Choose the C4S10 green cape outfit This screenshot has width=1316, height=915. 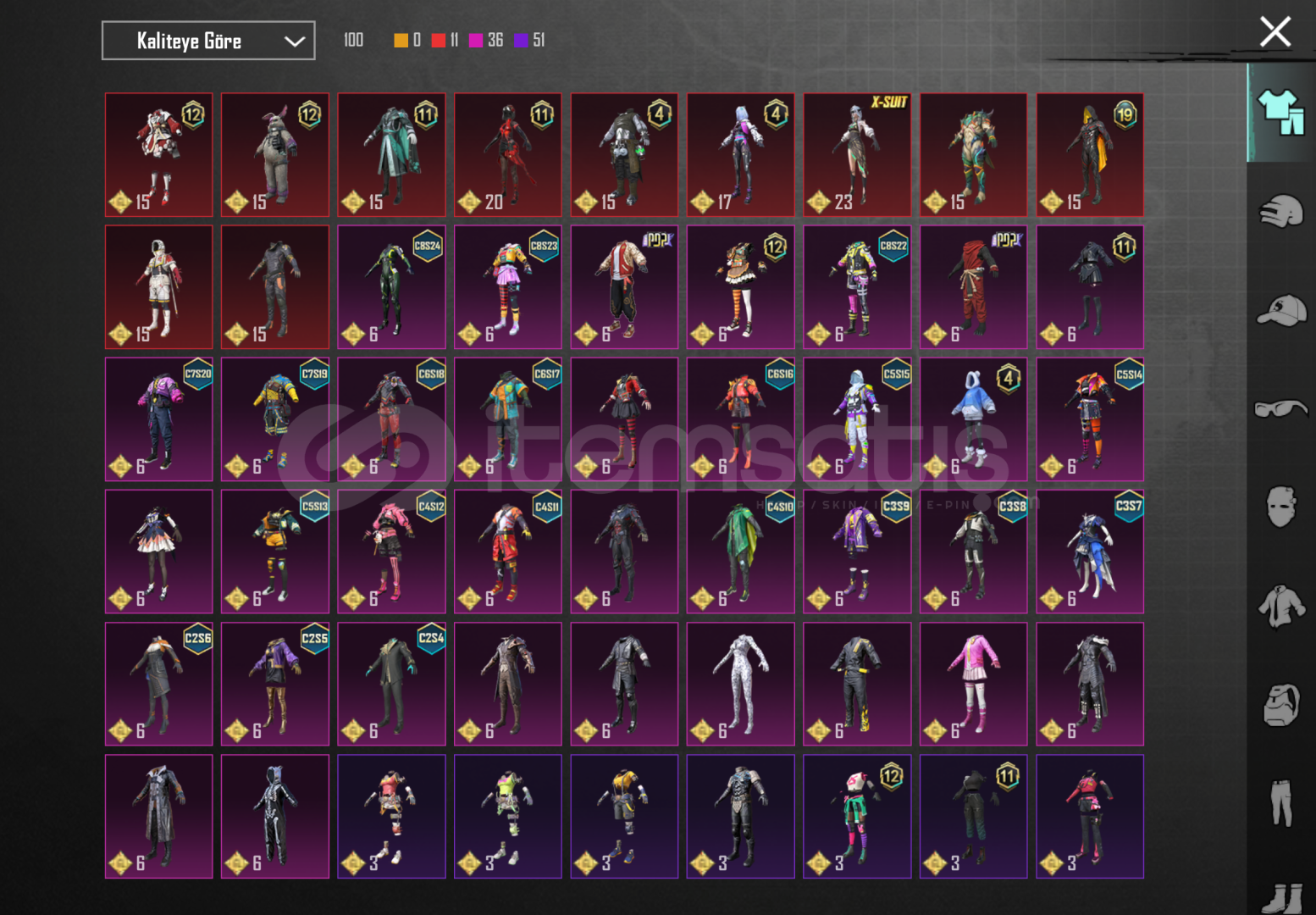pyautogui.click(x=741, y=552)
